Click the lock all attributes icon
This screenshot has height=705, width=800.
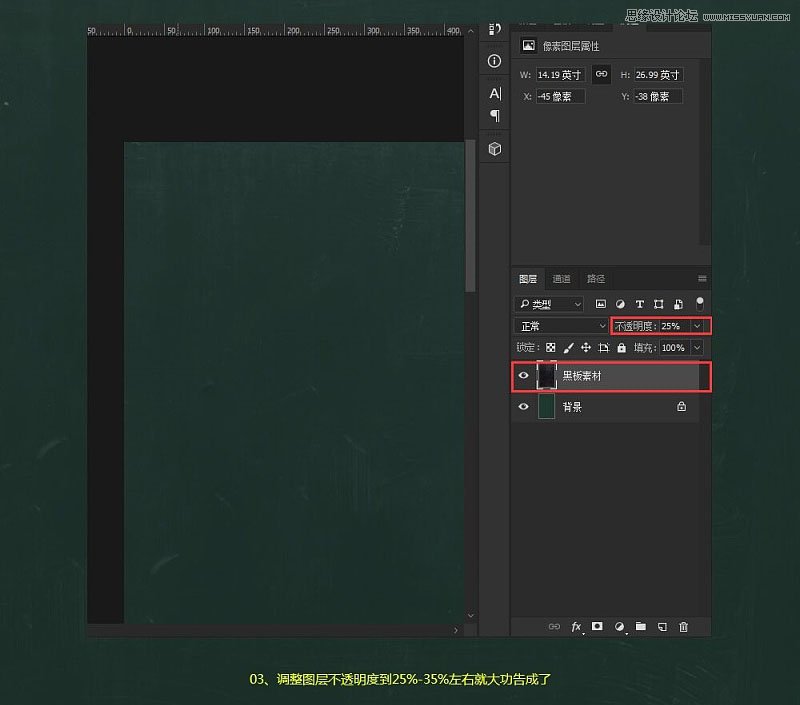click(622, 348)
